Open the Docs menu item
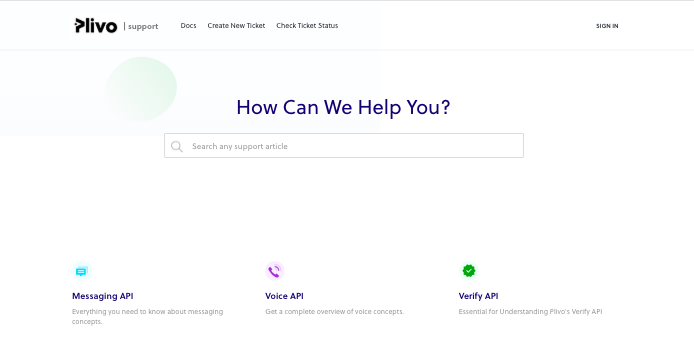The image size is (694, 361). pyautogui.click(x=188, y=26)
